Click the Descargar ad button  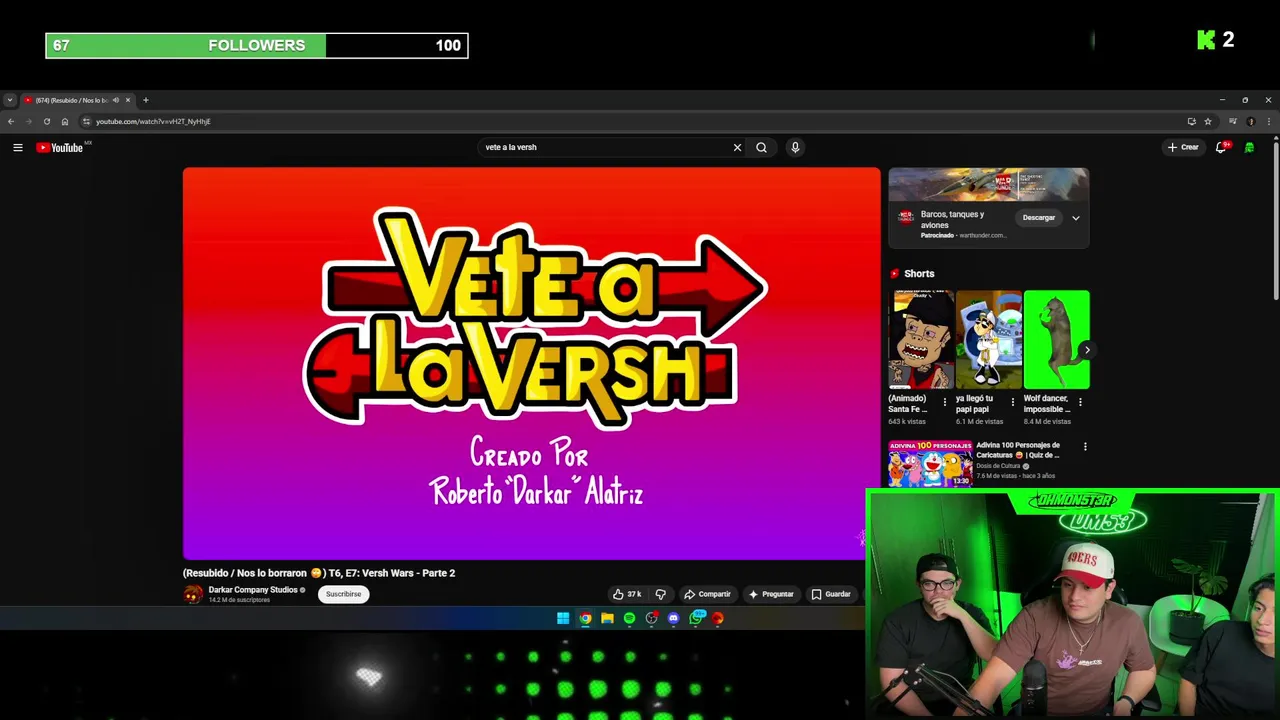[1039, 218]
